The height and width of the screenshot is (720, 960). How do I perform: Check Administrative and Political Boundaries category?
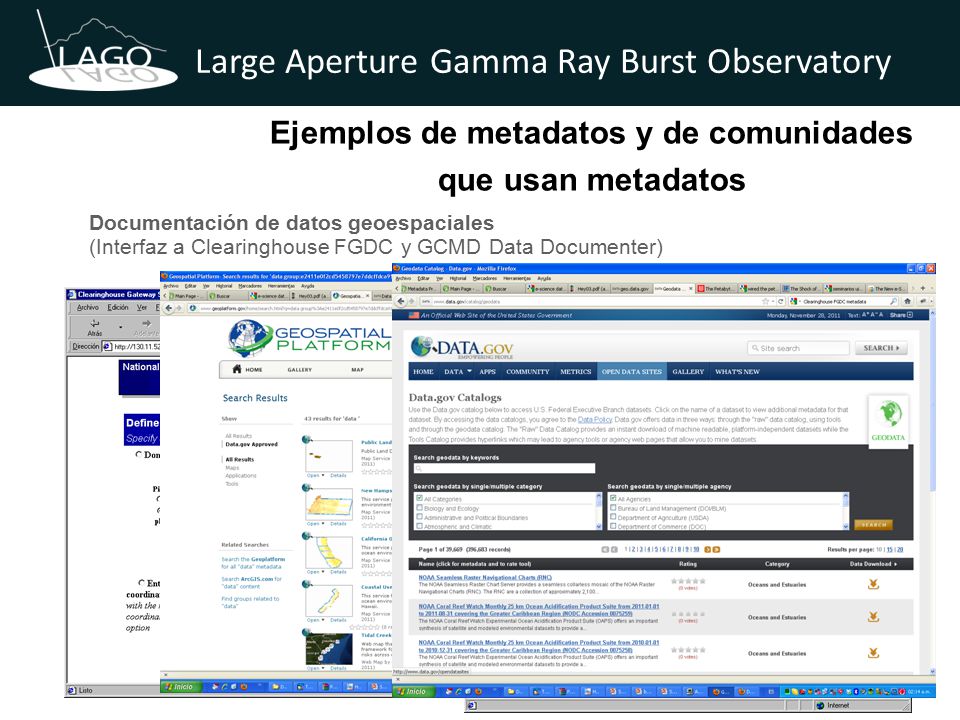coord(419,517)
